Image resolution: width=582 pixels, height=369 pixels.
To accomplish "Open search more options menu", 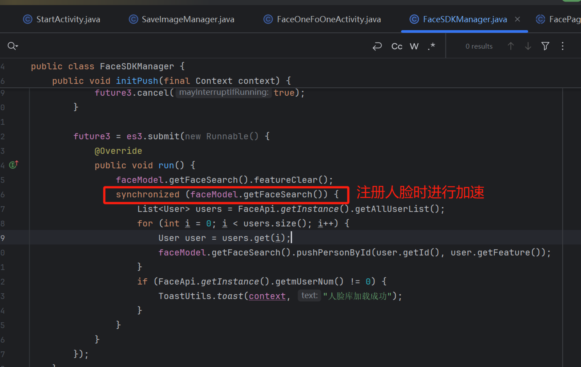I will pyautogui.click(x=563, y=46).
